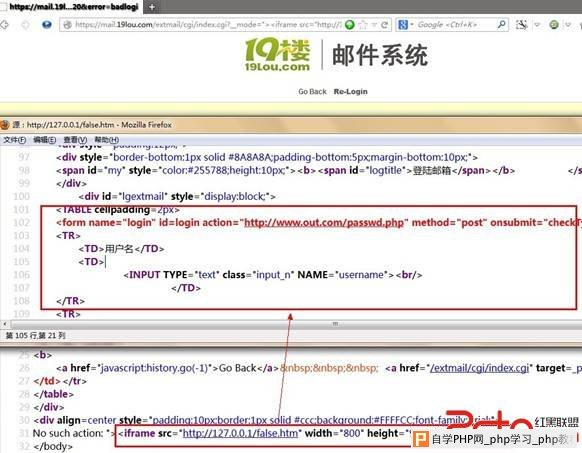Click the magnifier search icon

(x=501, y=25)
